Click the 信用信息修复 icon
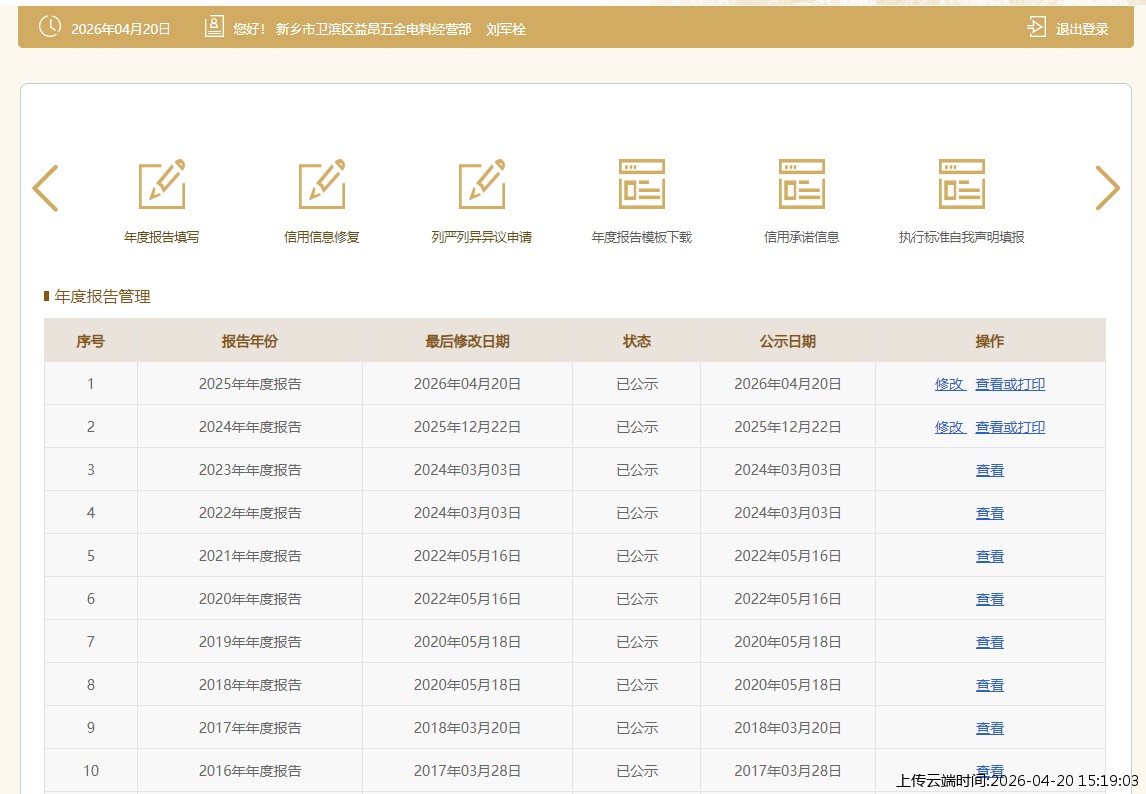1146x794 pixels. [x=322, y=185]
